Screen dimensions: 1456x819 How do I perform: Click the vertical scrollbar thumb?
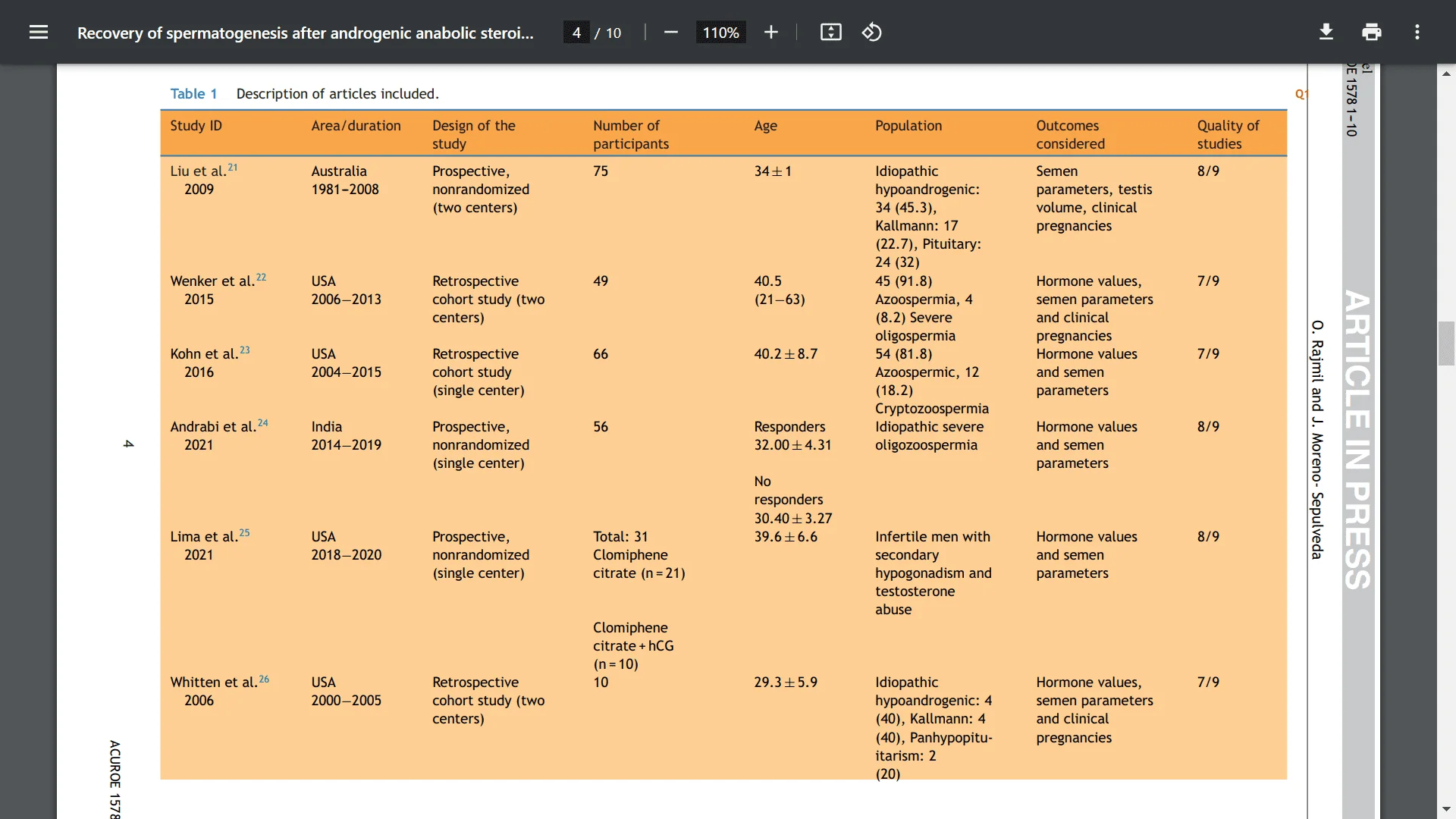click(x=1447, y=343)
